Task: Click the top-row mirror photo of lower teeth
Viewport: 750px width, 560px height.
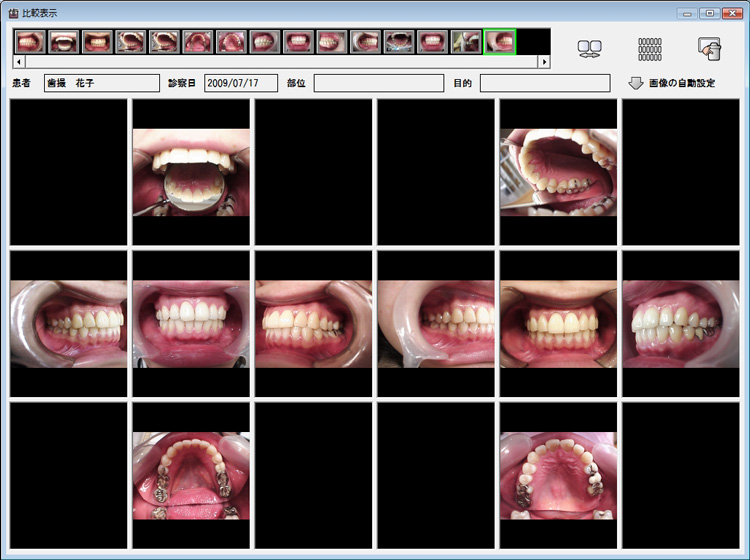Action: click(x=191, y=172)
